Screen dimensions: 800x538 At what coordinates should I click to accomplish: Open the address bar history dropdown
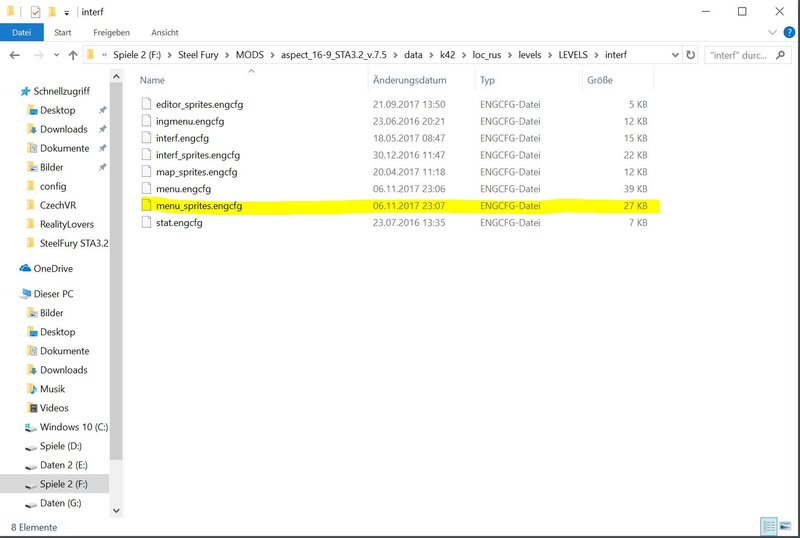675,55
